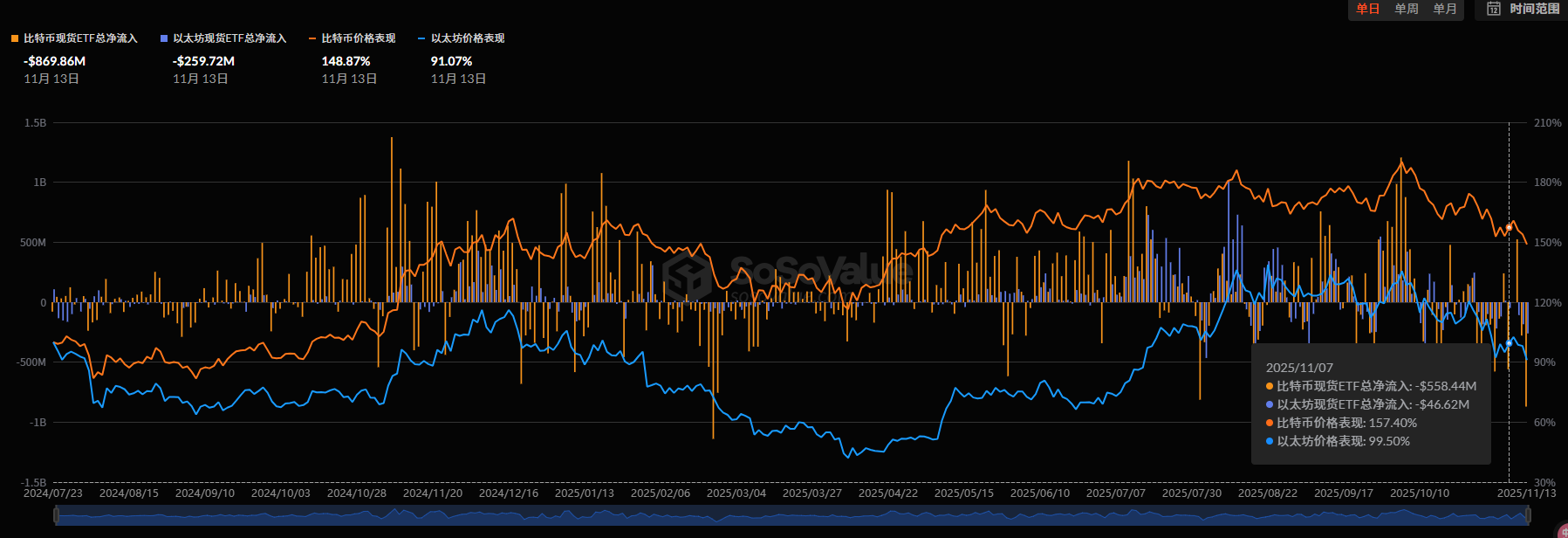Click the right handle of the range slider
This screenshot has height=538, width=1568.
point(1528,516)
